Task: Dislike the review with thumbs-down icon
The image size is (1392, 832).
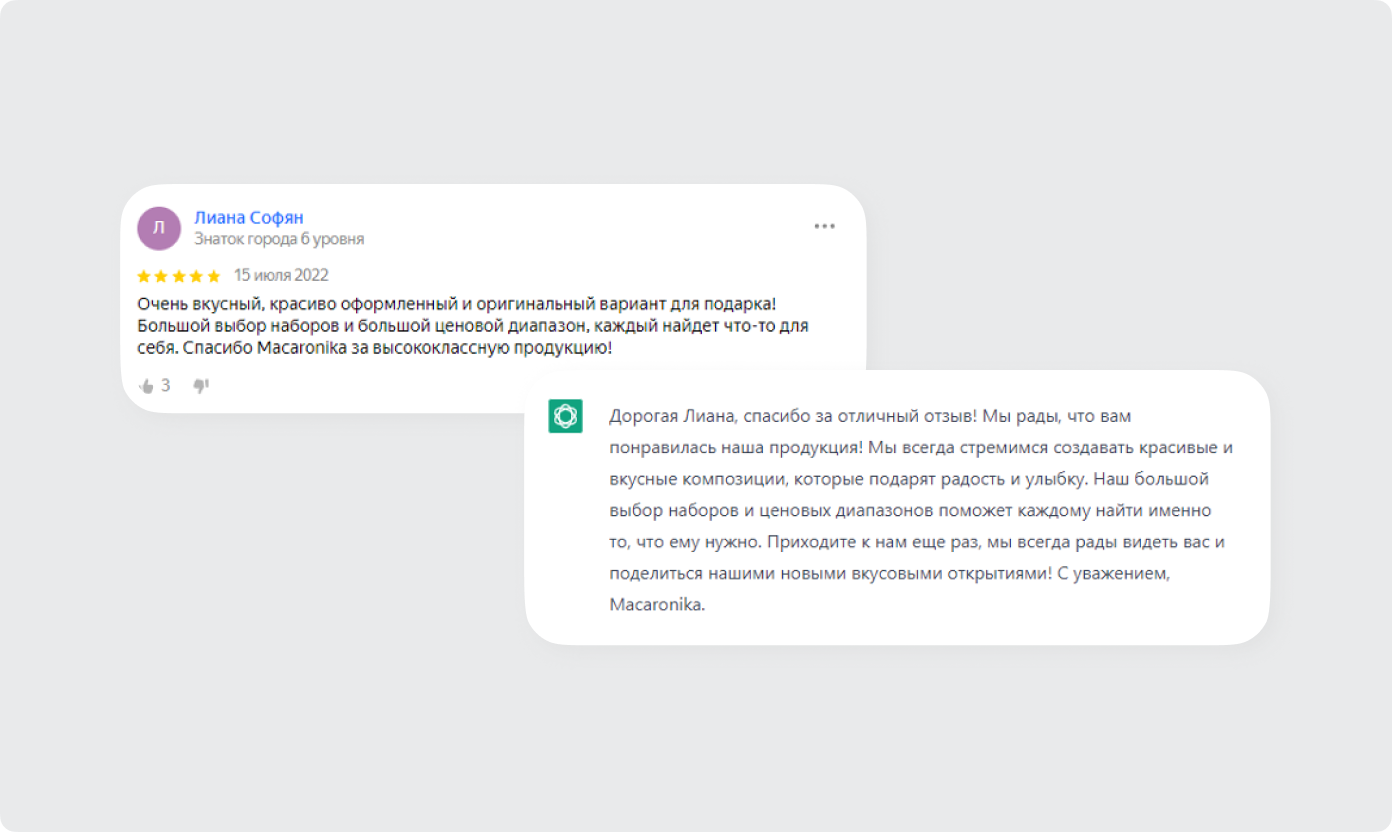Action: pyautogui.click(x=201, y=386)
